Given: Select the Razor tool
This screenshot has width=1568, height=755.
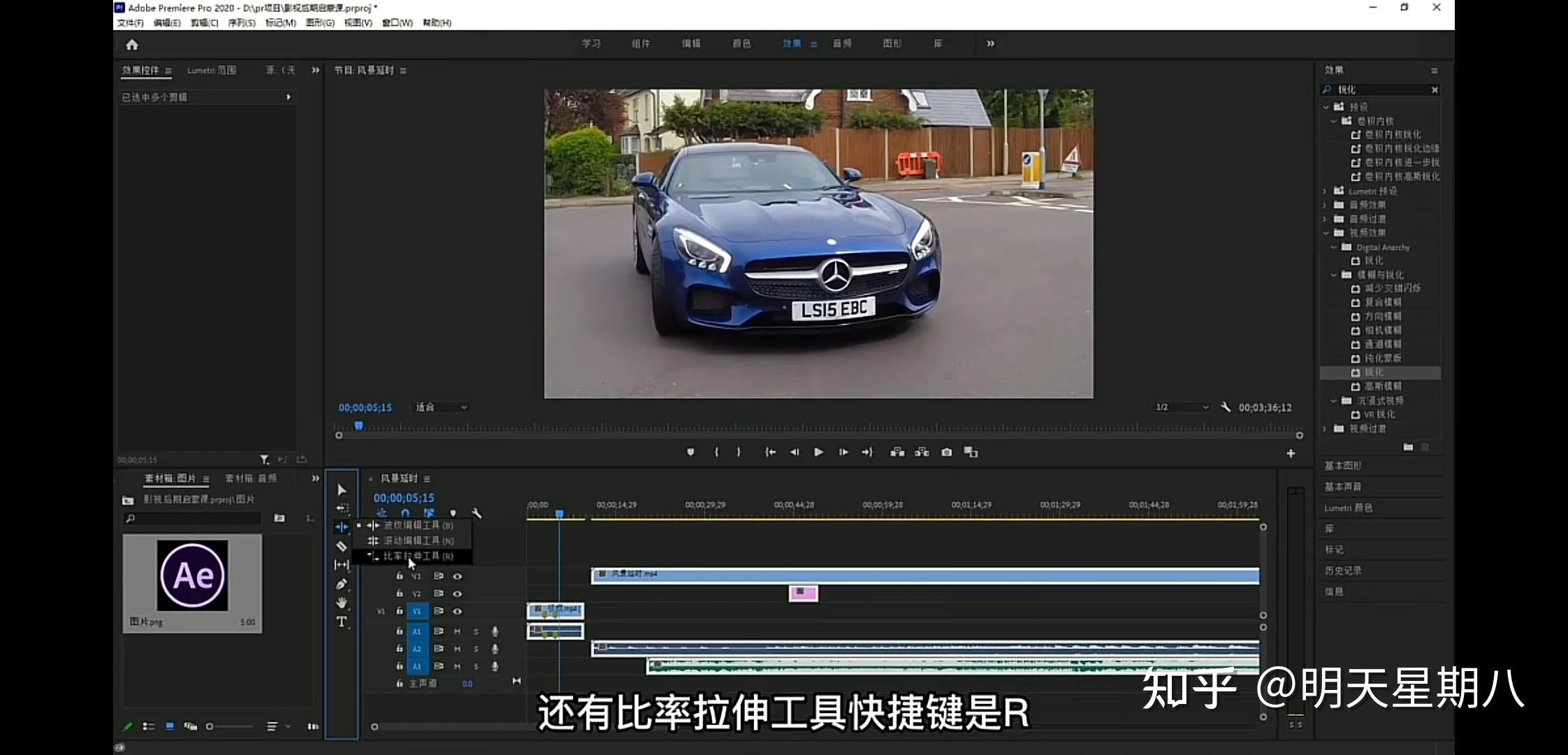Looking at the screenshot, I should pyautogui.click(x=342, y=546).
